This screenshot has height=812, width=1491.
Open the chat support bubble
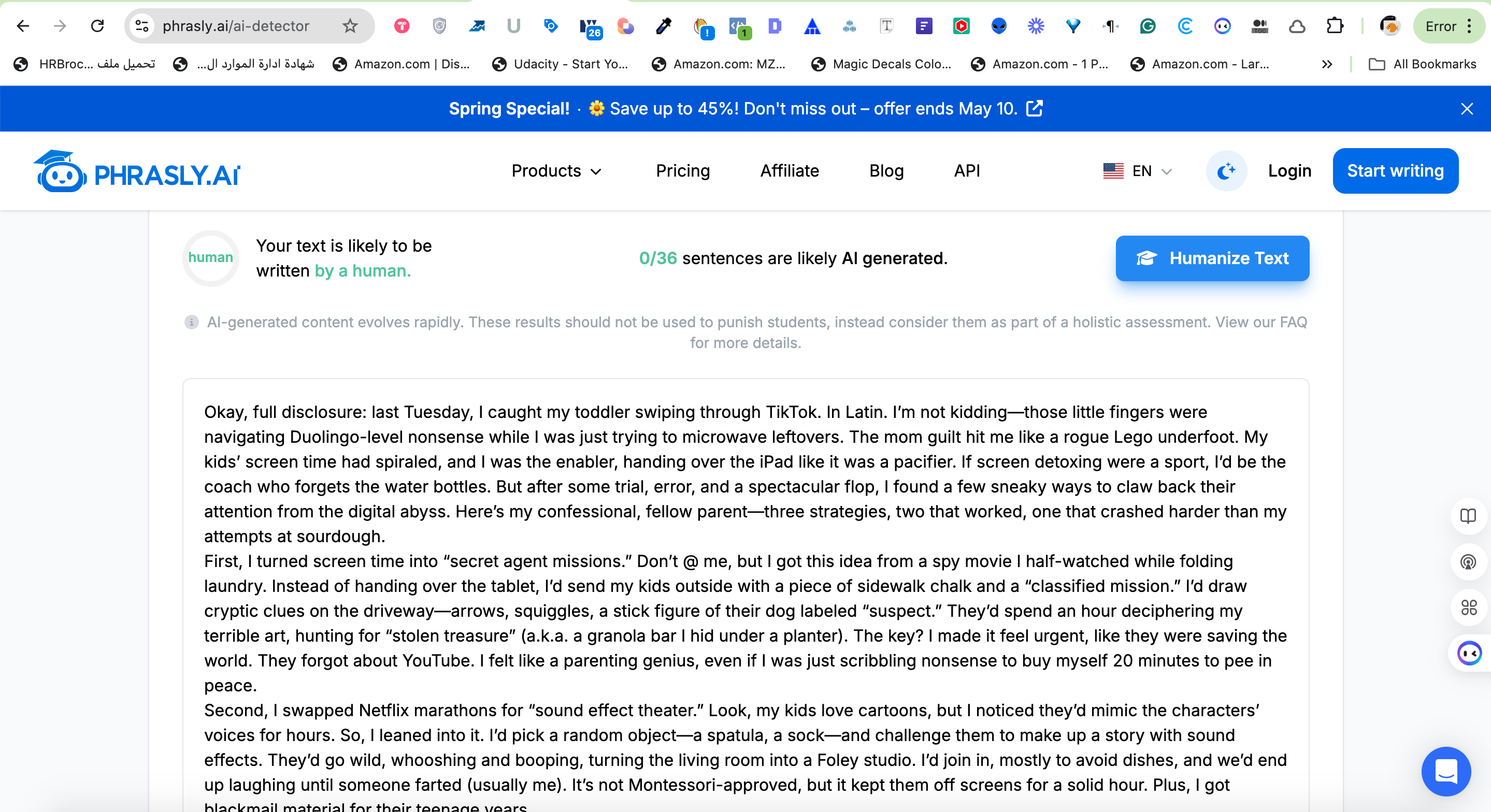click(x=1446, y=772)
